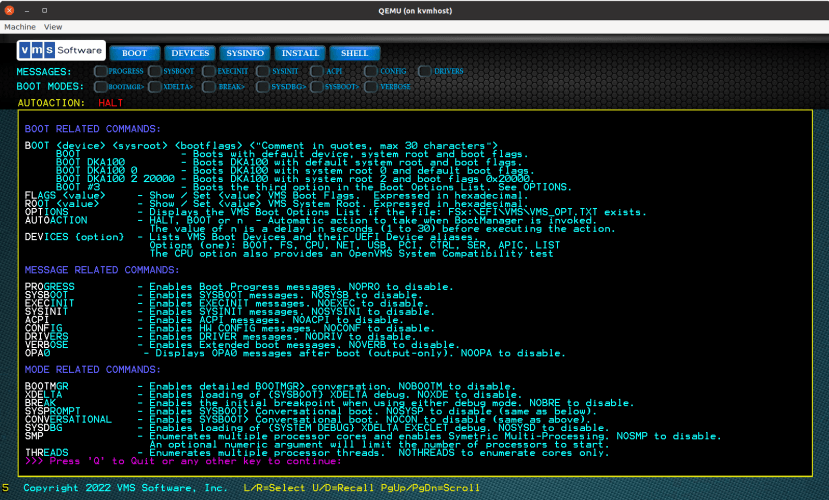This screenshot has width=829, height=500.
Task: Open the Machine menu
Action: point(20,27)
